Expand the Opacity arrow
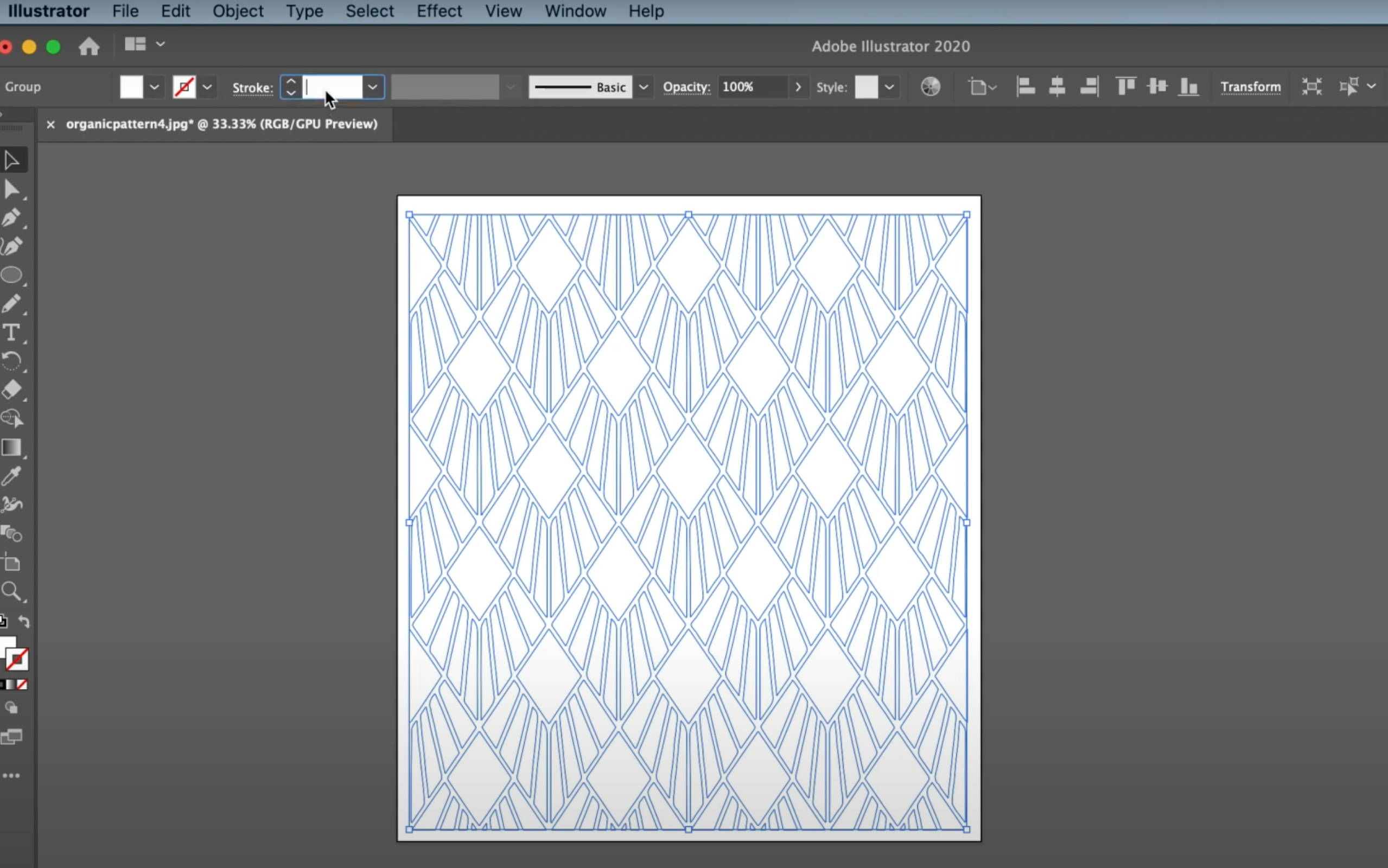This screenshot has height=868, width=1388. (x=798, y=87)
